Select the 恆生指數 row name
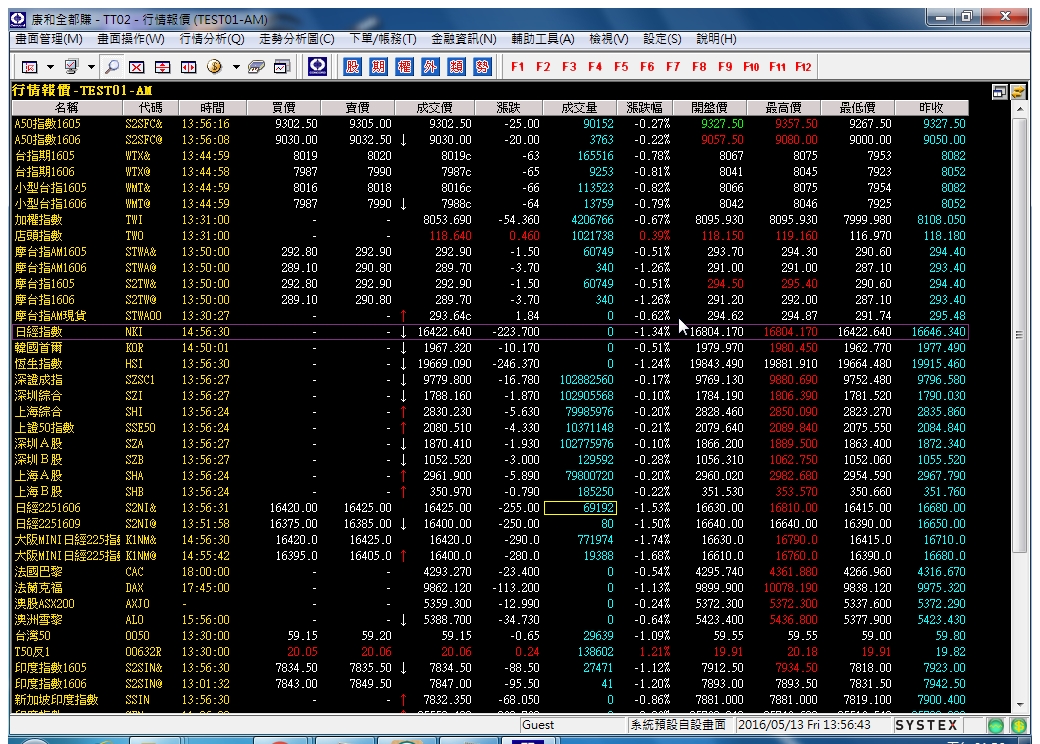Viewport: 1040px width, 744px height. pos(38,363)
